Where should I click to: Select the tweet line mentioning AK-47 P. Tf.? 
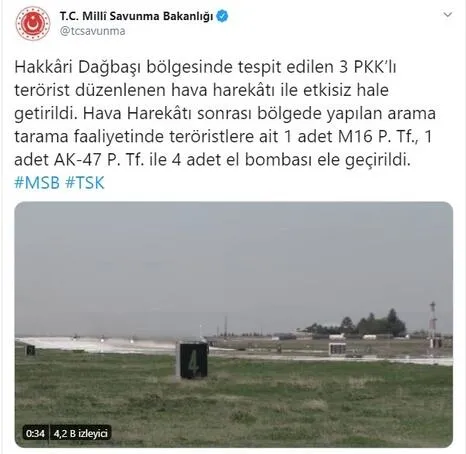point(212,160)
